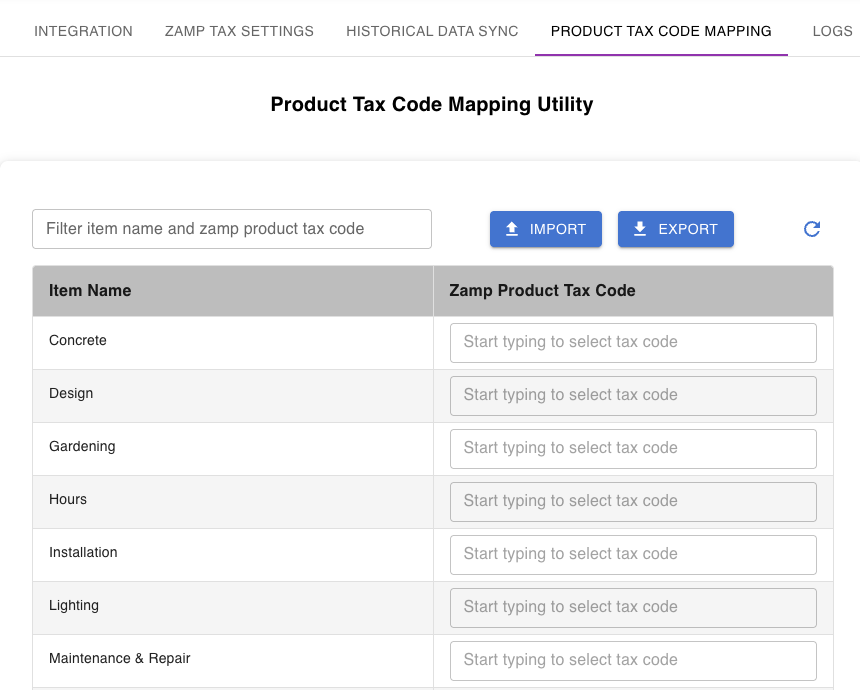Open tax code selector for Gardening
860x690 pixels.
click(633, 449)
